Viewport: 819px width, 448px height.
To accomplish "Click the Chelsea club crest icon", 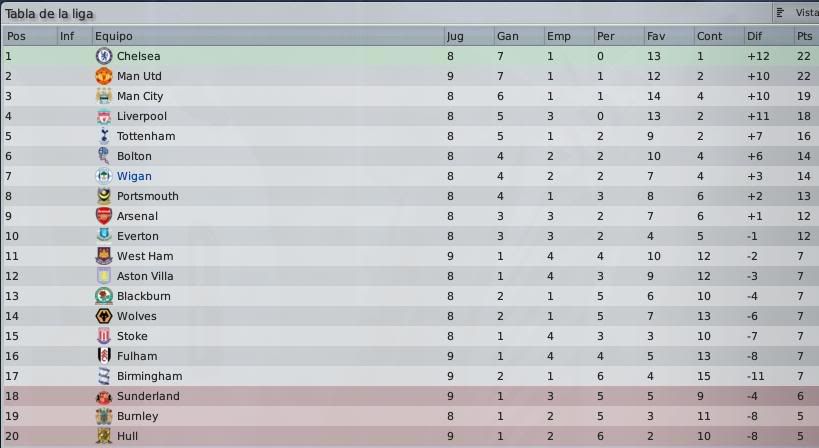I will [x=104, y=56].
